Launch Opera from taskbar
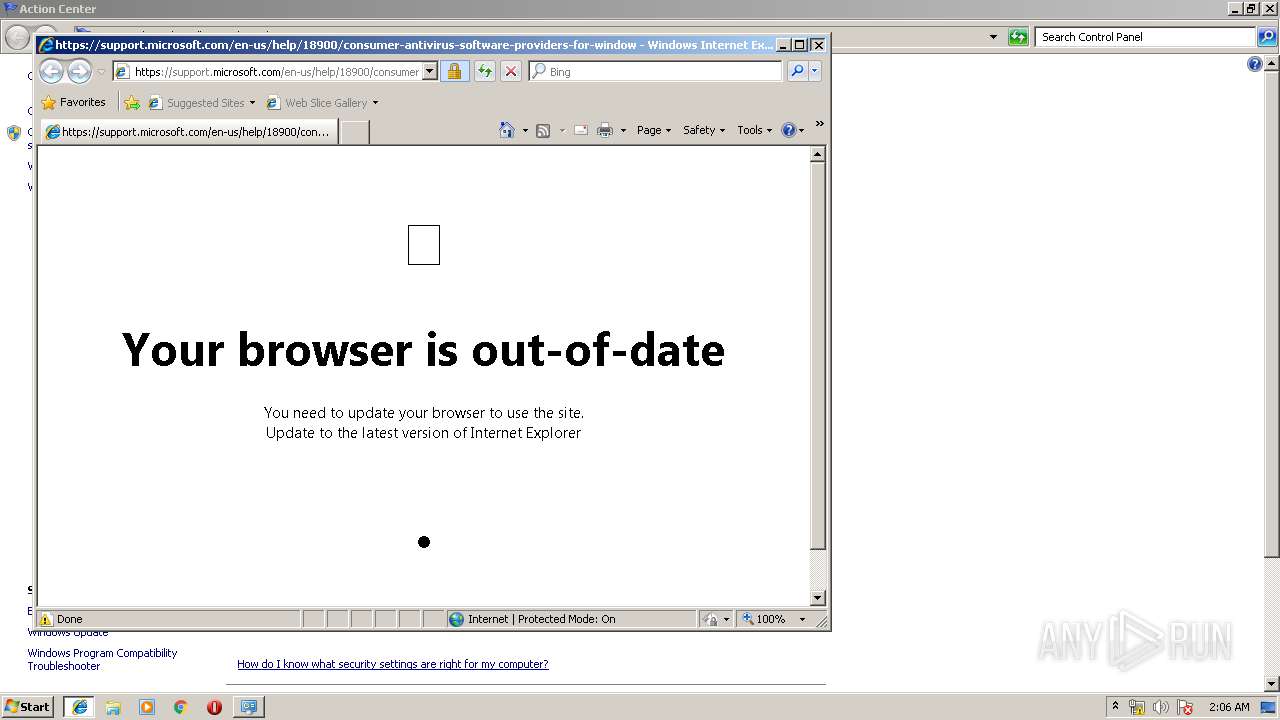 [x=214, y=707]
